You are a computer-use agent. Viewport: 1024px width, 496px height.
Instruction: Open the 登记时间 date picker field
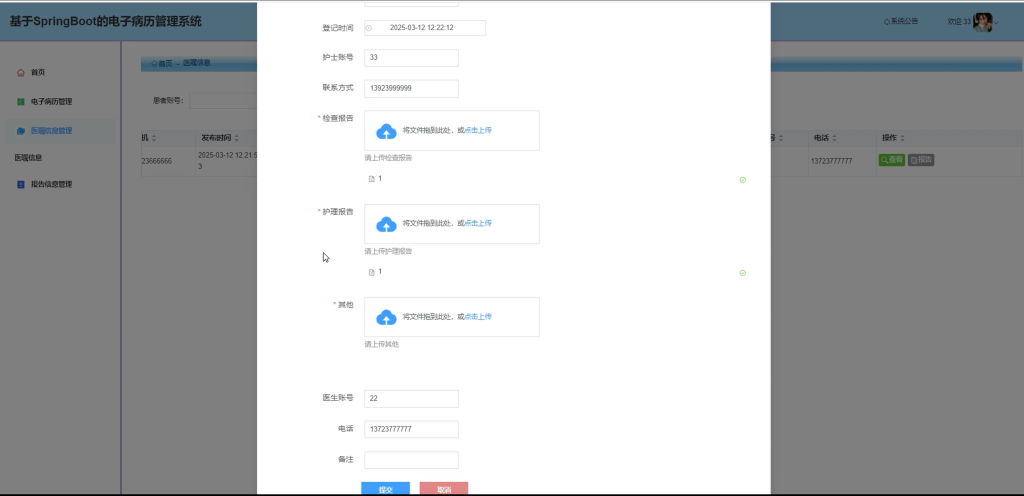coord(424,28)
